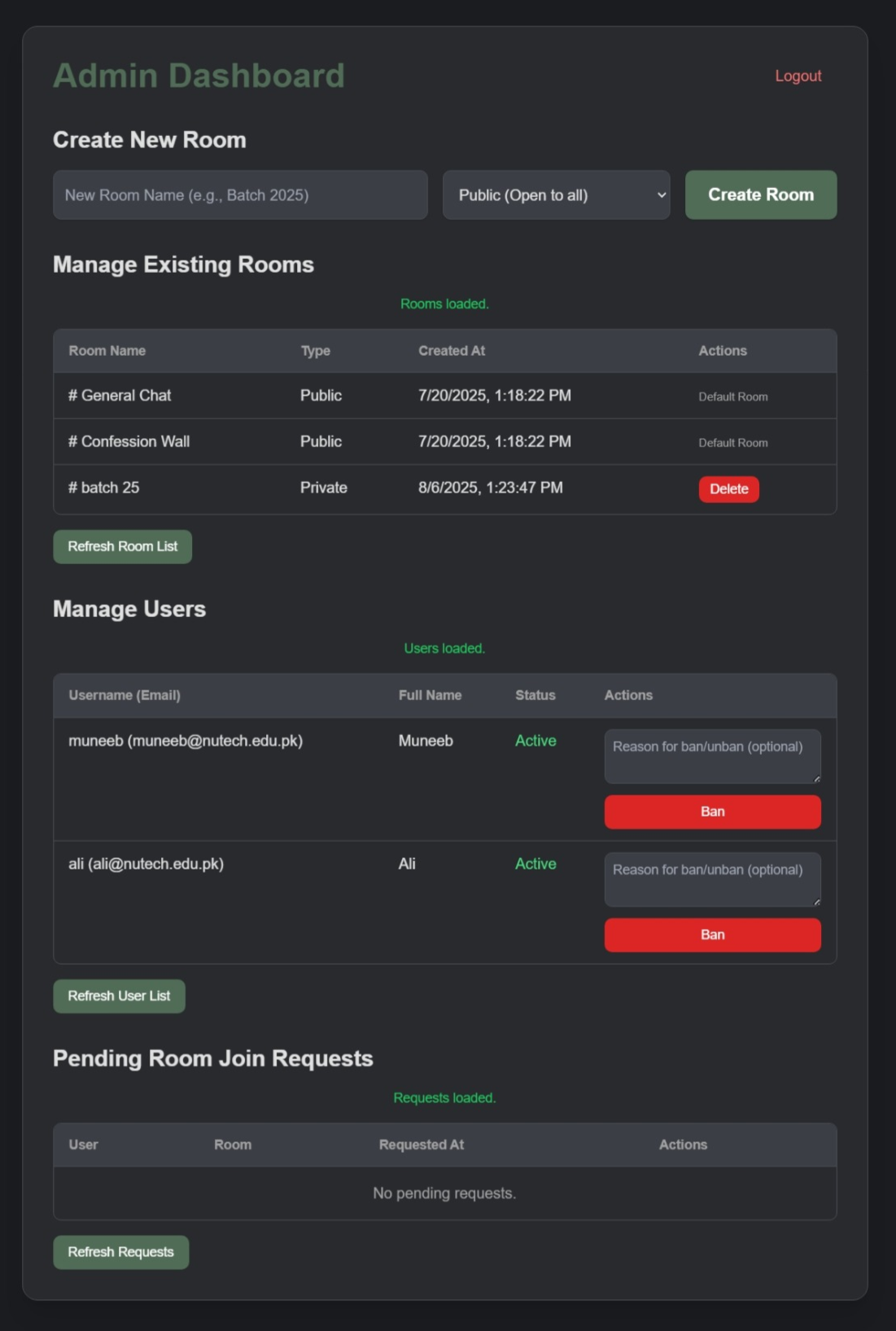Ban the user Muneeb

click(x=712, y=812)
